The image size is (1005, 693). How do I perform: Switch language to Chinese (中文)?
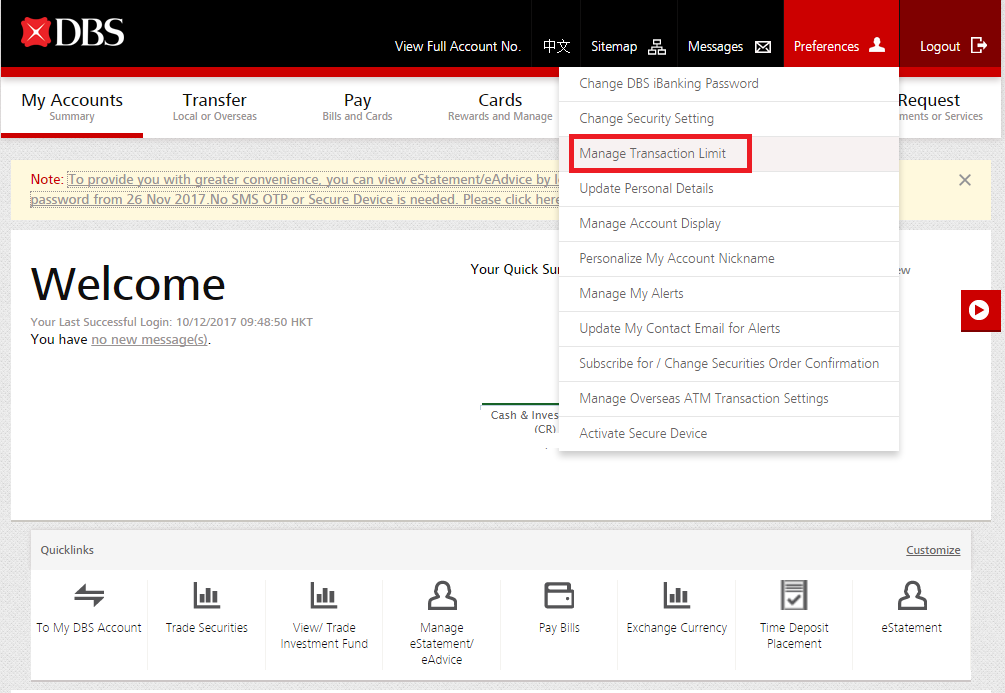[556, 46]
